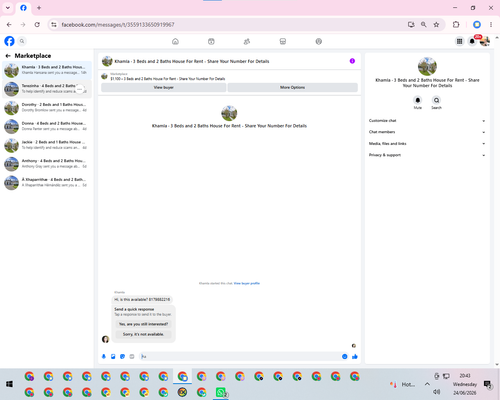Image resolution: width=500 pixels, height=400 pixels.
Task: Open the Facebook menu grid icon
Action: point(459,41)
